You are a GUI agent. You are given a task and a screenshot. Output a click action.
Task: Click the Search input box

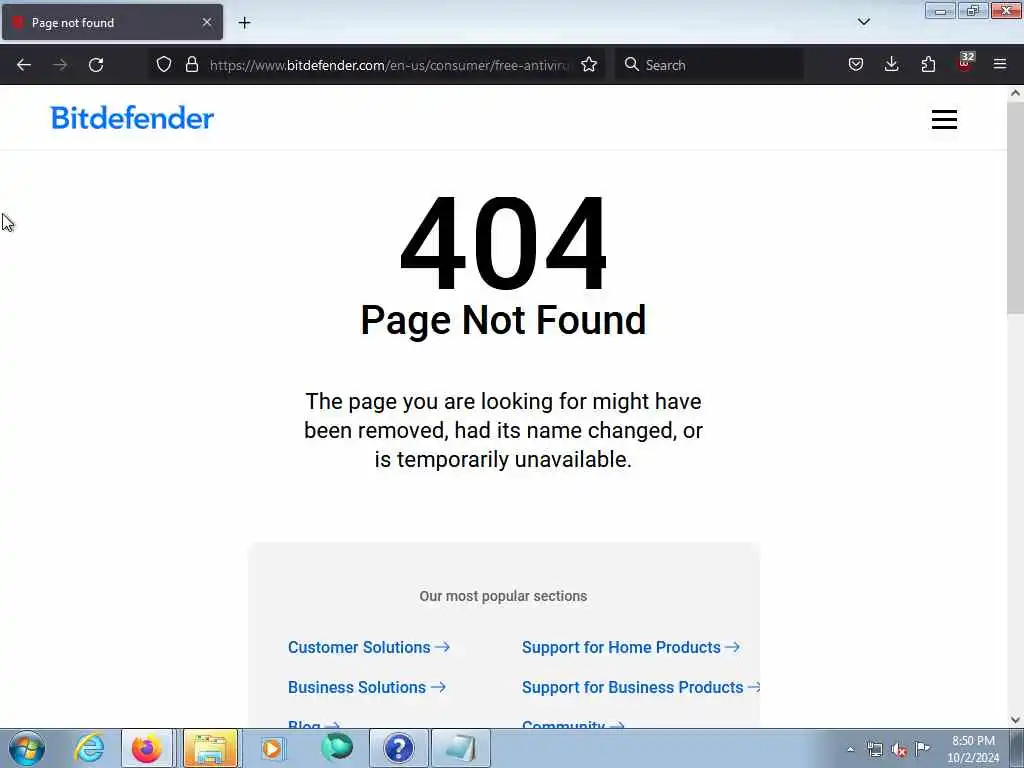709,65
